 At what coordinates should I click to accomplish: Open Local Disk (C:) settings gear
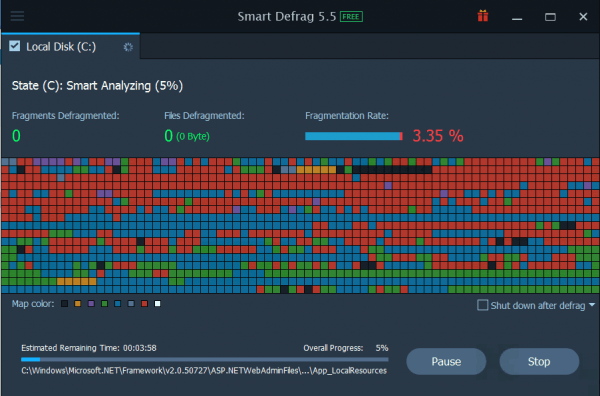pyautogui.click(x=128, y=47)
